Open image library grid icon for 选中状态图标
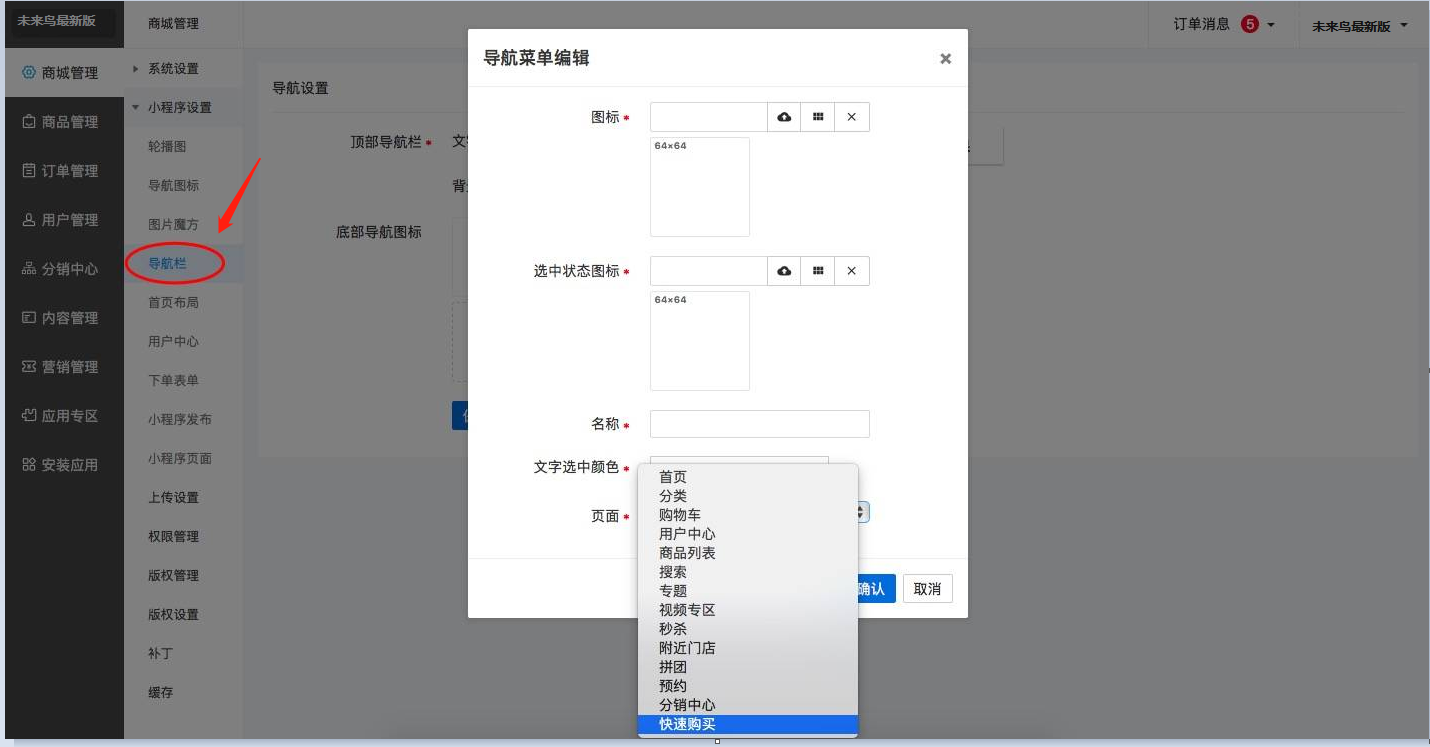The width and height of the screenshot is (1430, 747). (818, 271)
